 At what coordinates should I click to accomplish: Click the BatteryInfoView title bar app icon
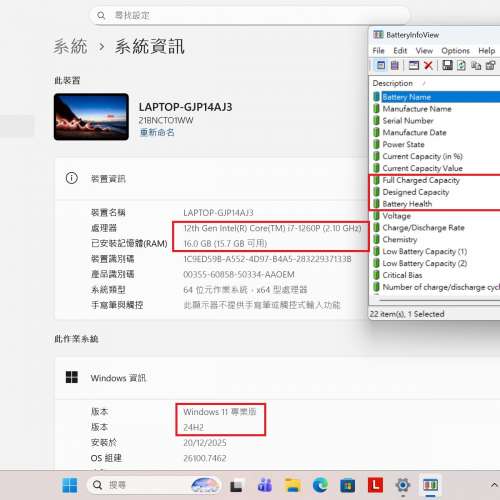pyautogui.click(x=378, y=35)
